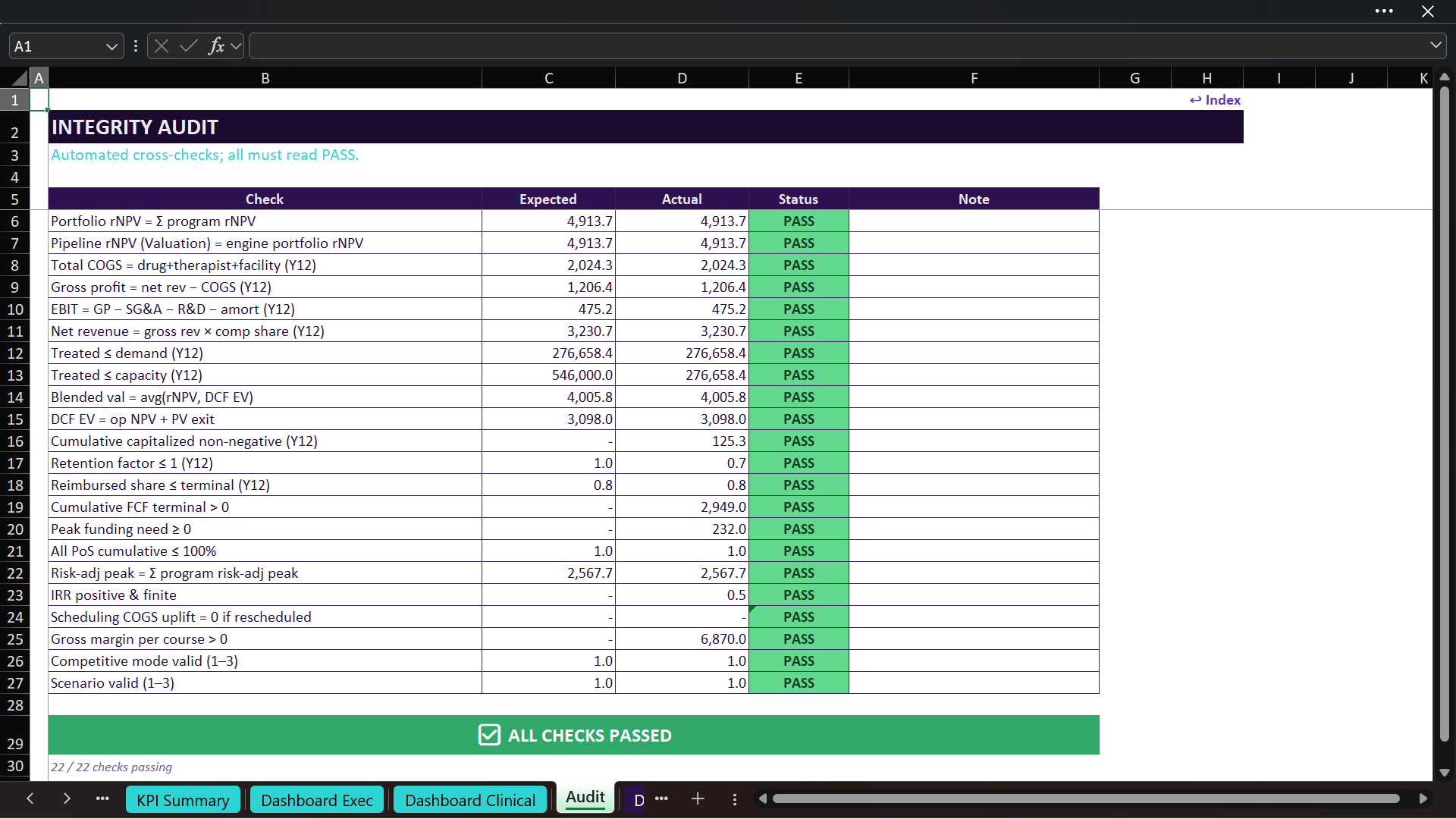Screen dimensions: 1456x819
Task: Follow the Index link
Action: [1215, 100]
